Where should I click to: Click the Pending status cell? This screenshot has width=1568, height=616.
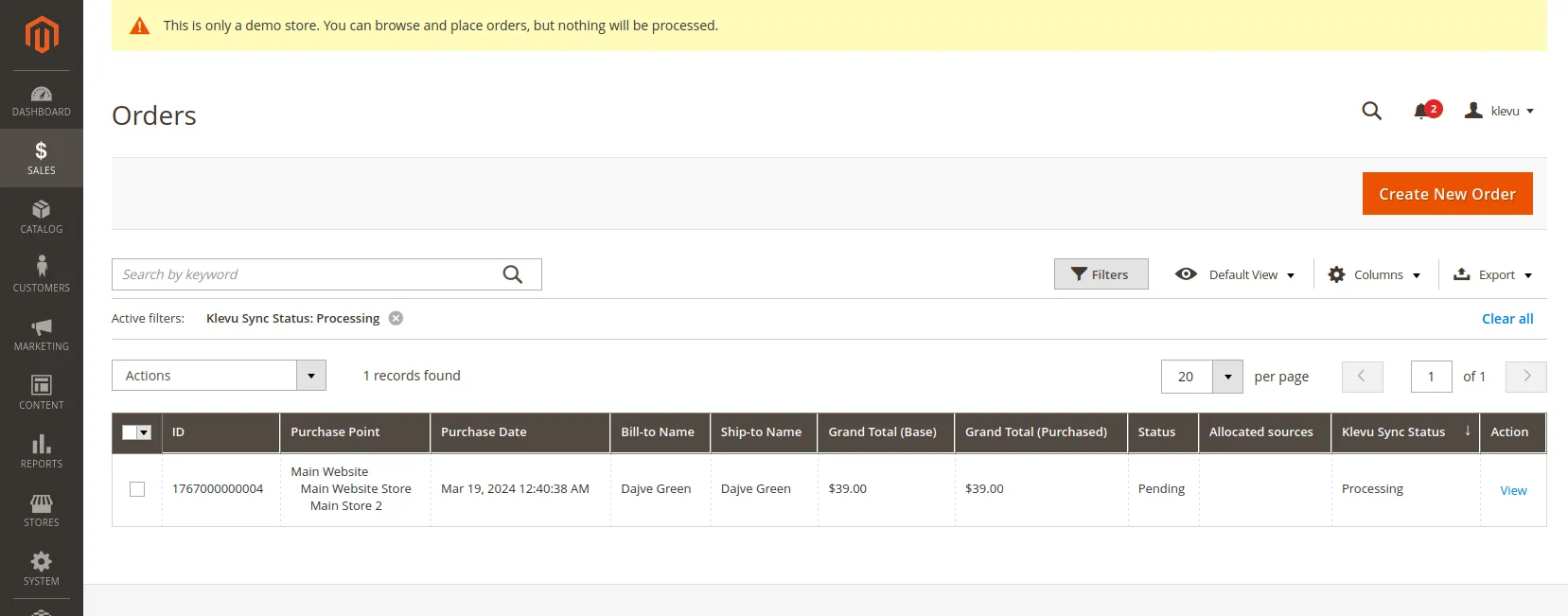tap(1161, 489)
